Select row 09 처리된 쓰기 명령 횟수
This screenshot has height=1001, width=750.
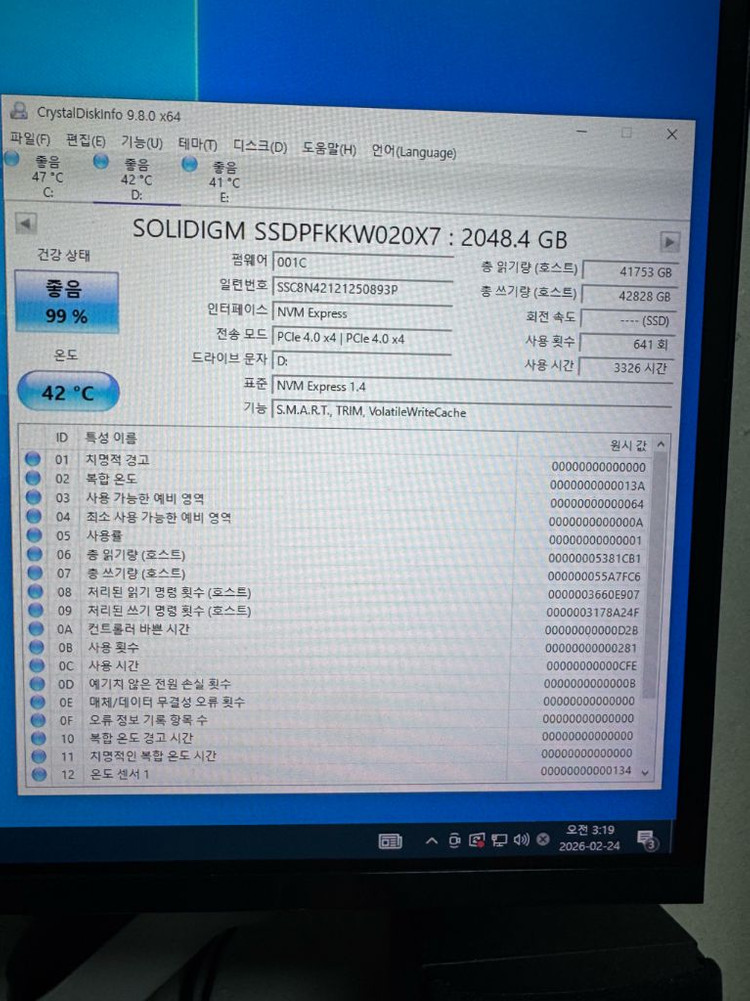coord(336,612)
